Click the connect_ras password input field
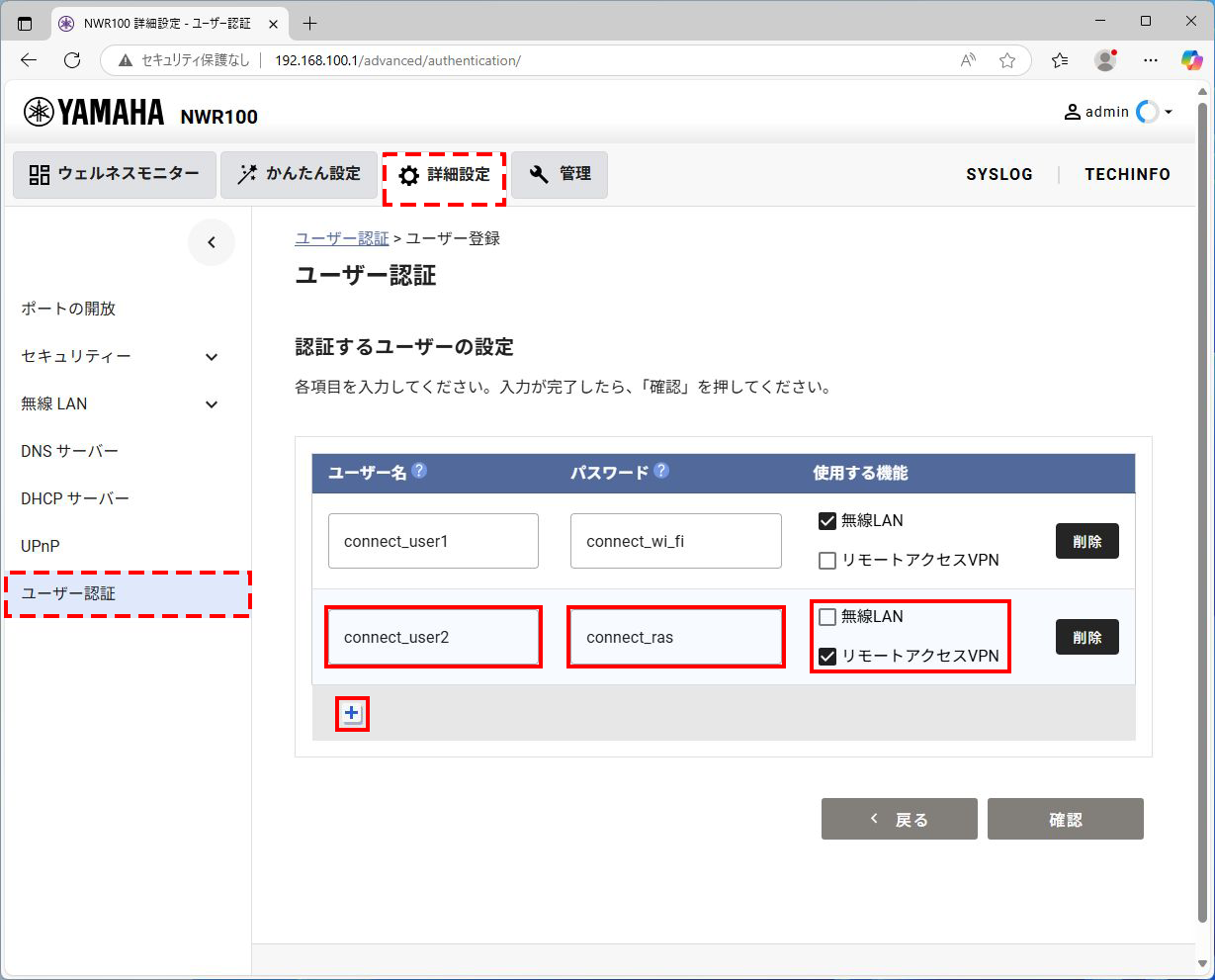1215x980 pixels. tap(675, 637)
